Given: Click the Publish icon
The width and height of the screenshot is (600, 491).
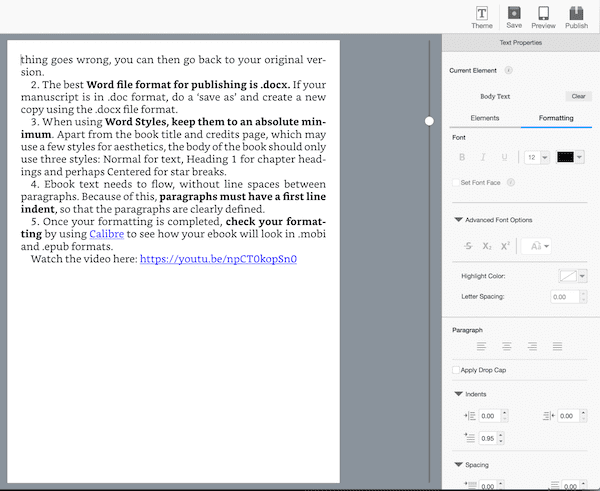Looking at the screenshot, I should point(576,18).
